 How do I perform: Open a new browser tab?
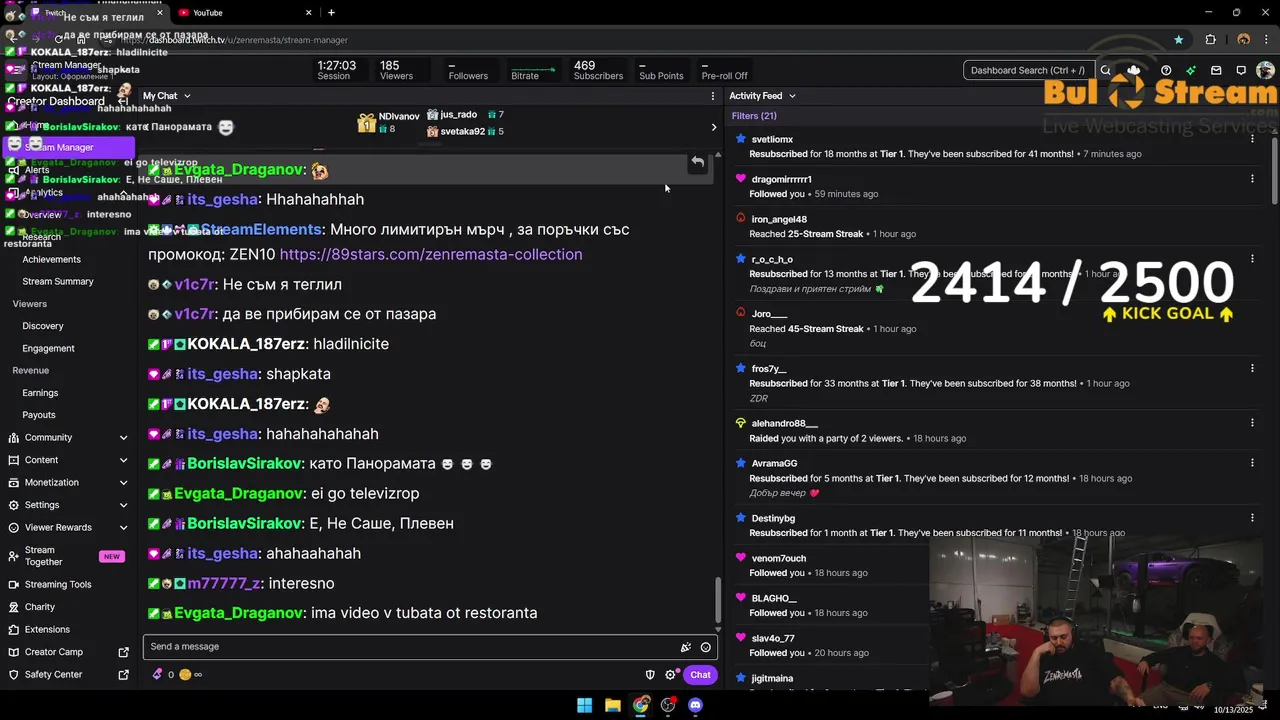pyautogui.click(x=331, y=13)
